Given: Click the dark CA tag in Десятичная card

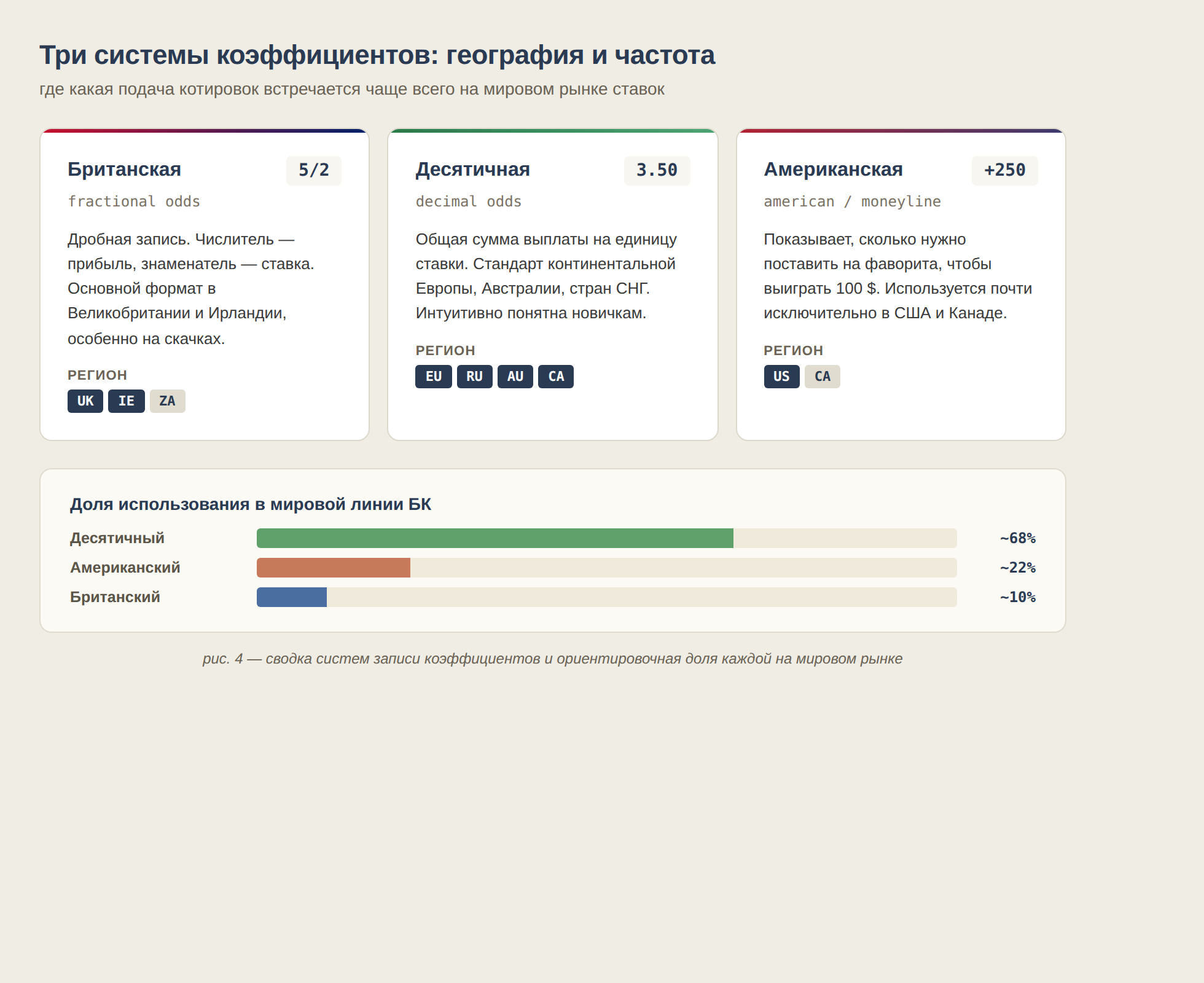Looking at the screenshot, I should pyautogui.click(x=556, y=377).
